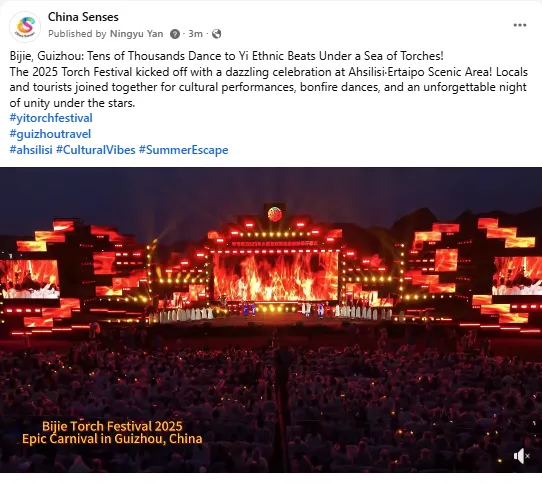
Task: Click the central fire stage screen in video
Action: [x=275, y=277]
